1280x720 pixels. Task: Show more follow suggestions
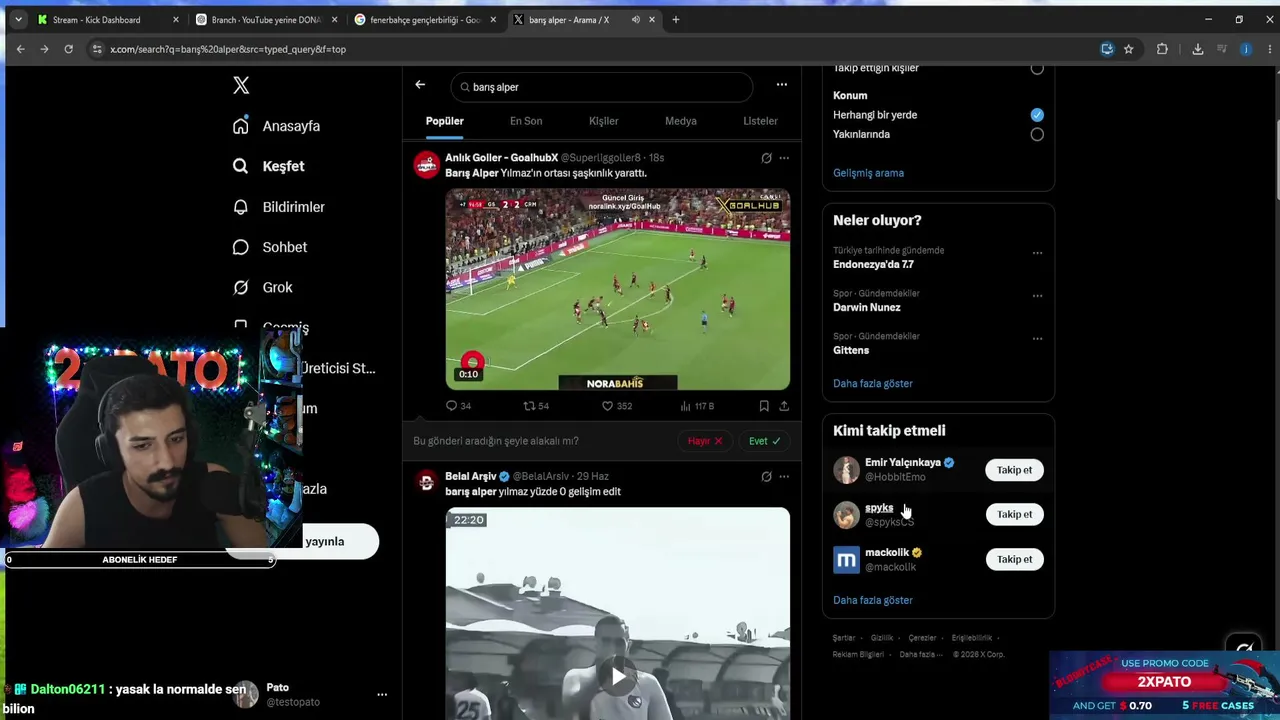pos(873,600)
